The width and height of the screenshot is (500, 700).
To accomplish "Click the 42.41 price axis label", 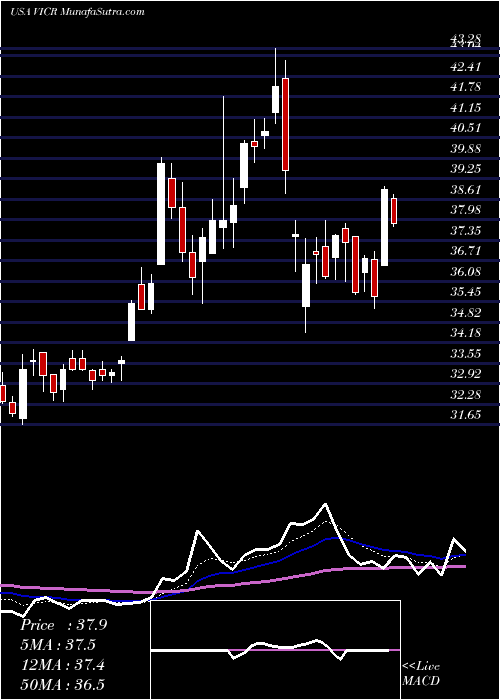I will pyautogui.click(x=466, y=67).
